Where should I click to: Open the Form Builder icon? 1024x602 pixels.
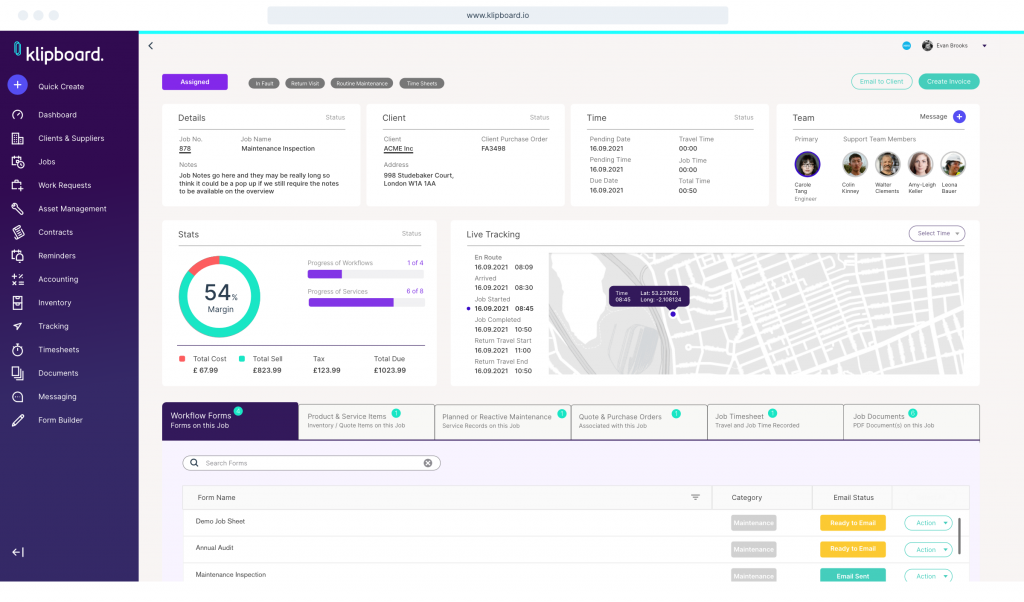(x=17, y=420)
